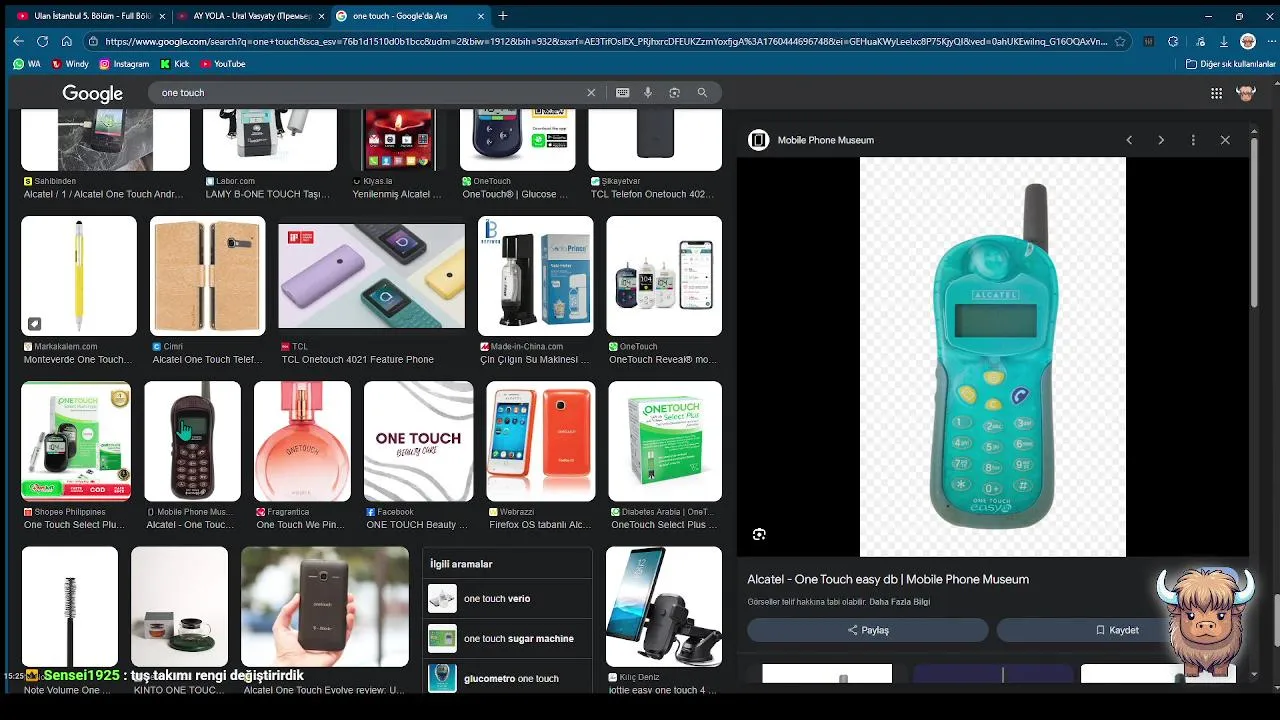Screen dimensions: 1280x720
Task: Open the Kılıç Deniz iOttie car mount result
Action: click(x=663, y=606)
